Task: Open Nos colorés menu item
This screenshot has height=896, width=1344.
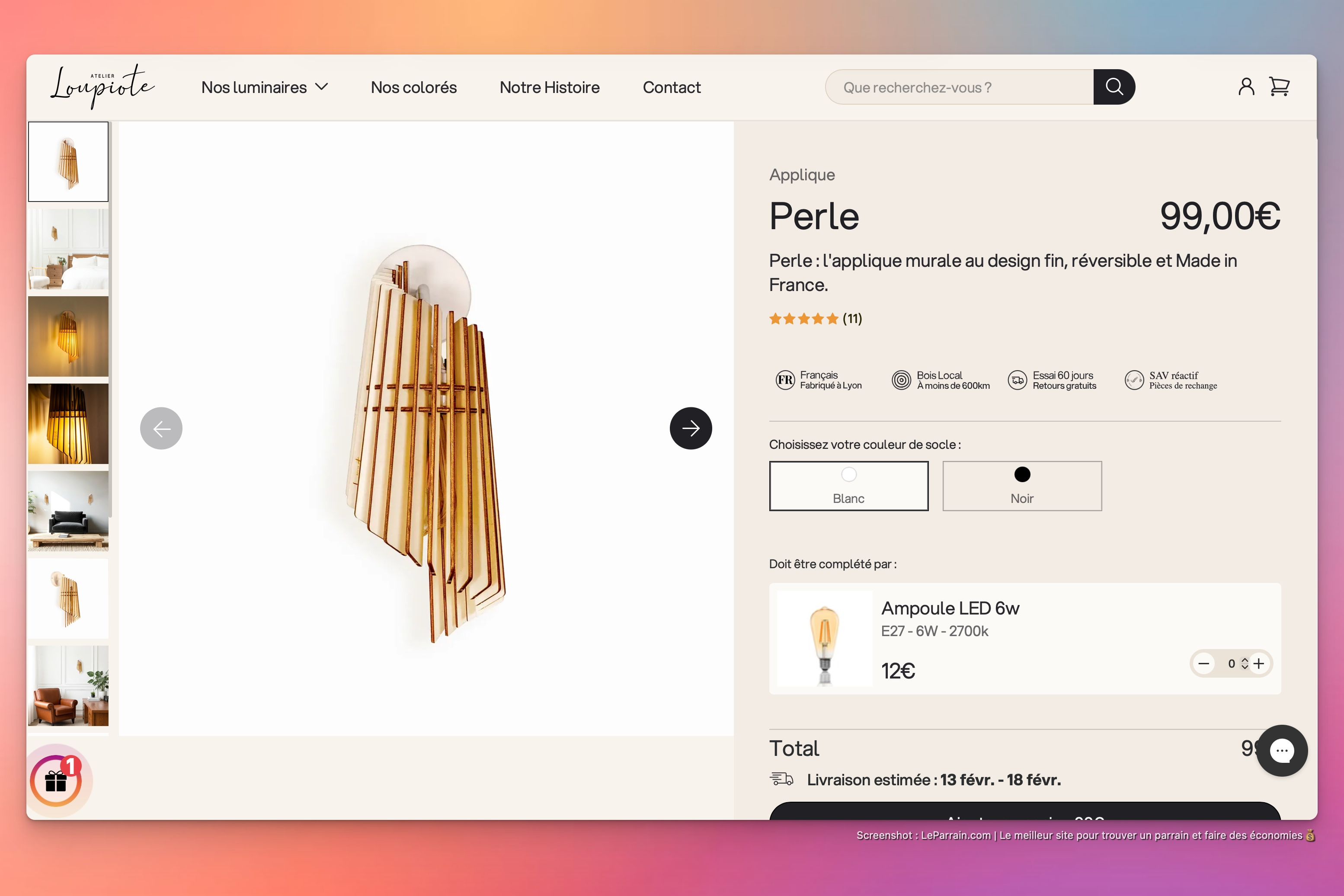Action: click(x=413, y=87)
